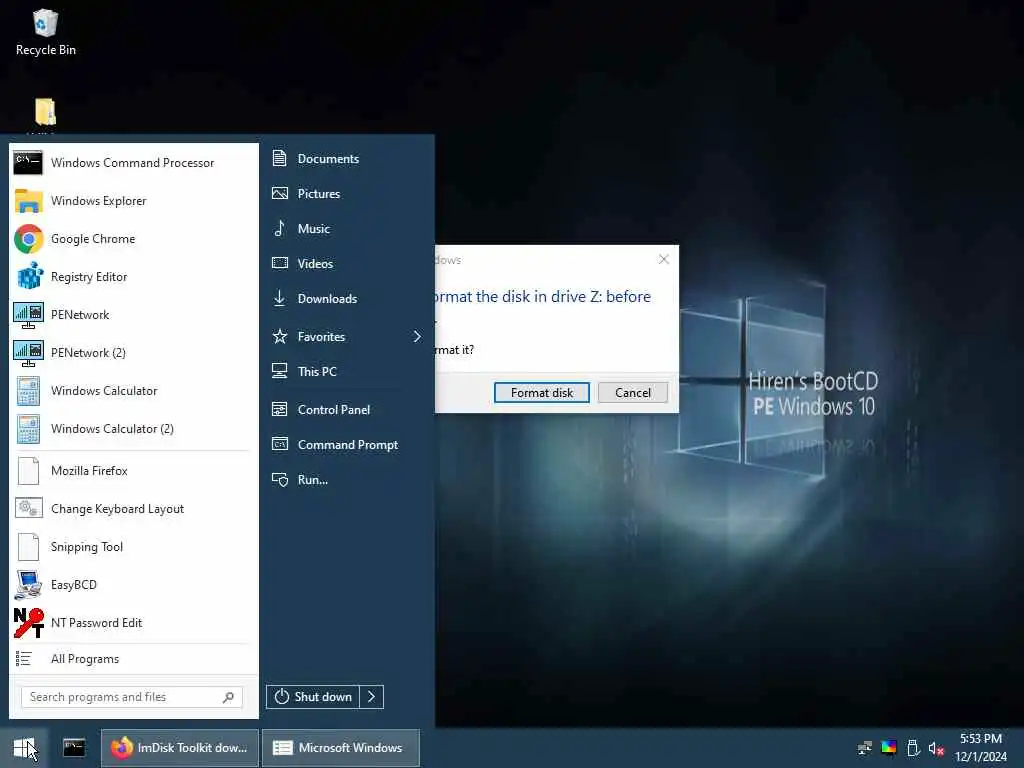This screenshot has width=1024, height=768.
Task: Expand Favorites submenu arrow
Action: point(417,336)
